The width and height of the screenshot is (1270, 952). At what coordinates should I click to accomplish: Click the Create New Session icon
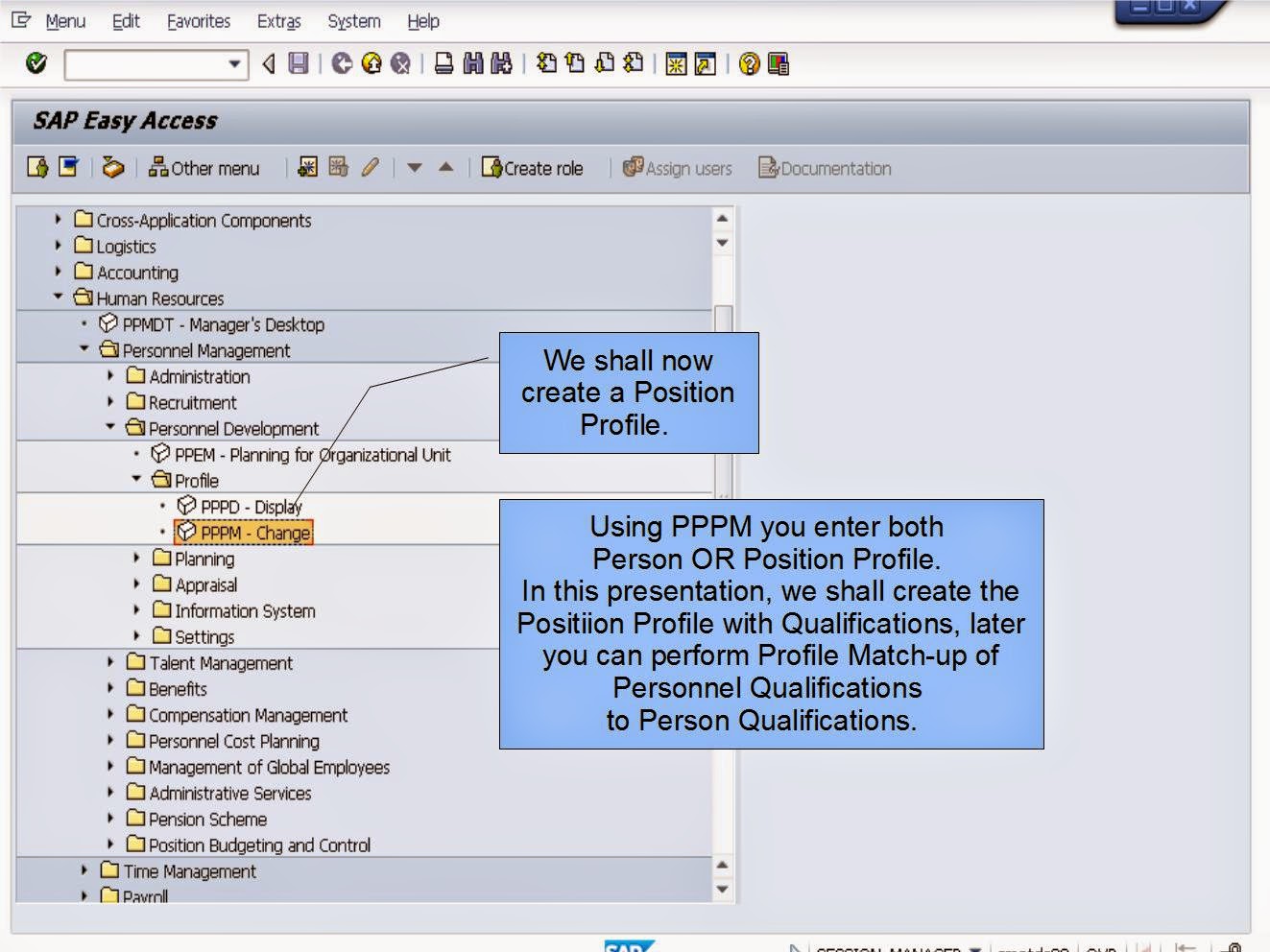pyautogui.click(x=677, y=64)
